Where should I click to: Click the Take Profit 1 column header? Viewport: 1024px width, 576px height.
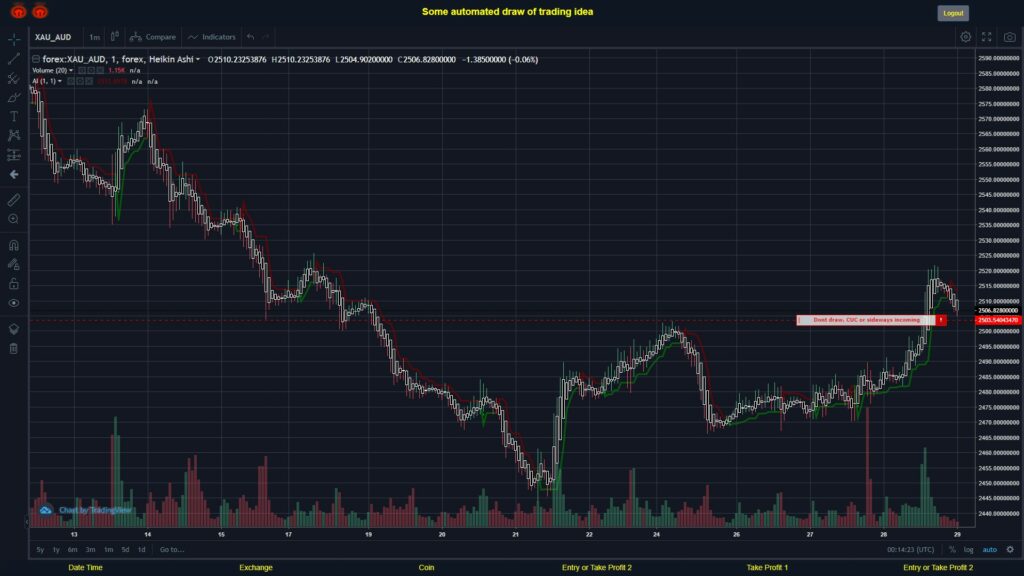pyautogui.click(x=767, y=568)
